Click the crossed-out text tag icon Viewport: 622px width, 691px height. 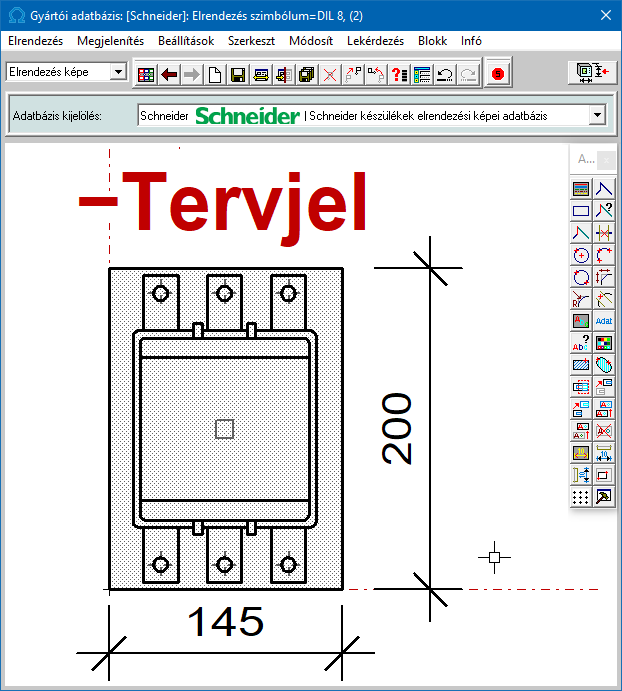[x=604, y=431]
